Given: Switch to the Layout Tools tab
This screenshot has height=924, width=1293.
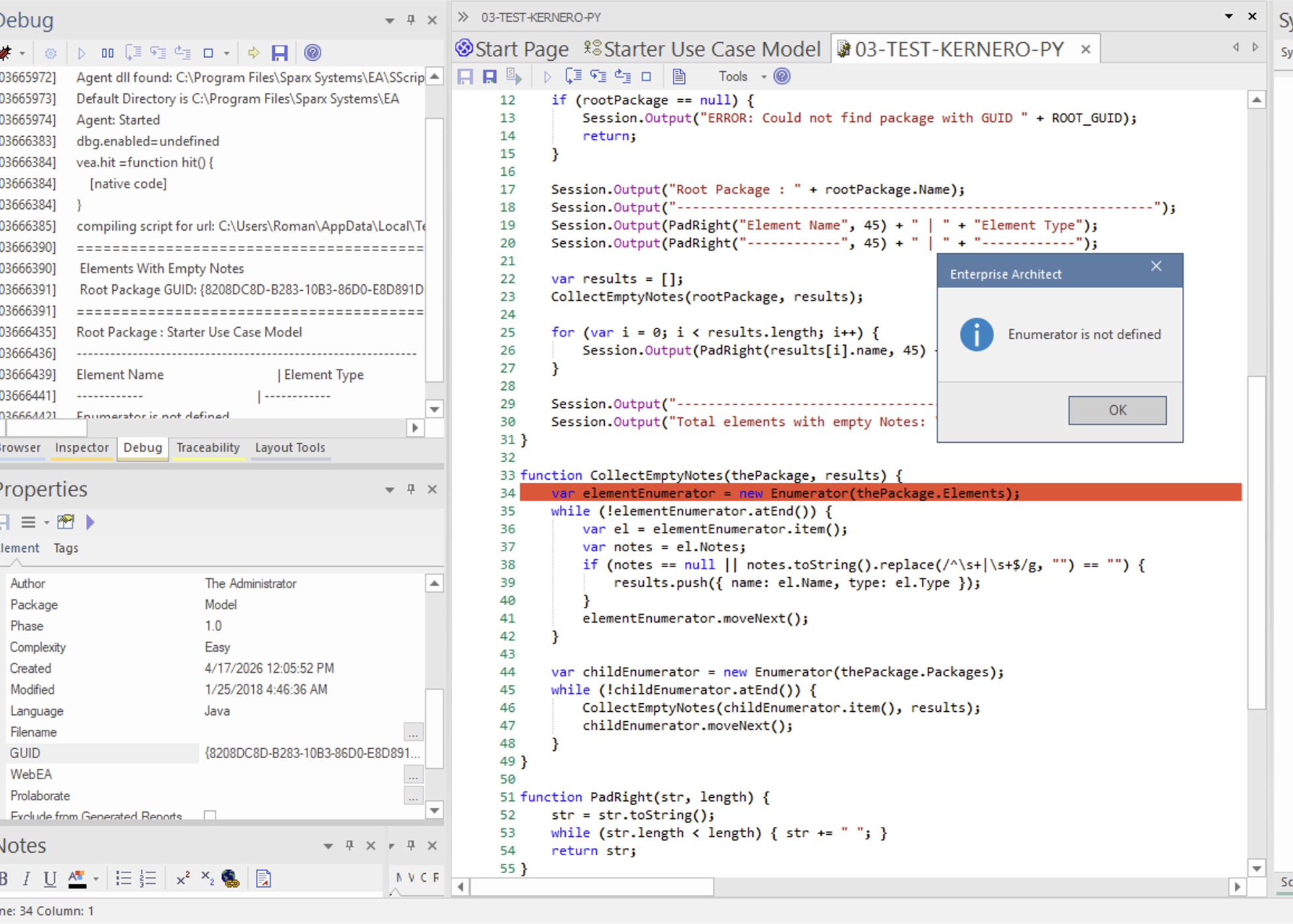Looking at the screenshot, I should [x=290, y=447].
